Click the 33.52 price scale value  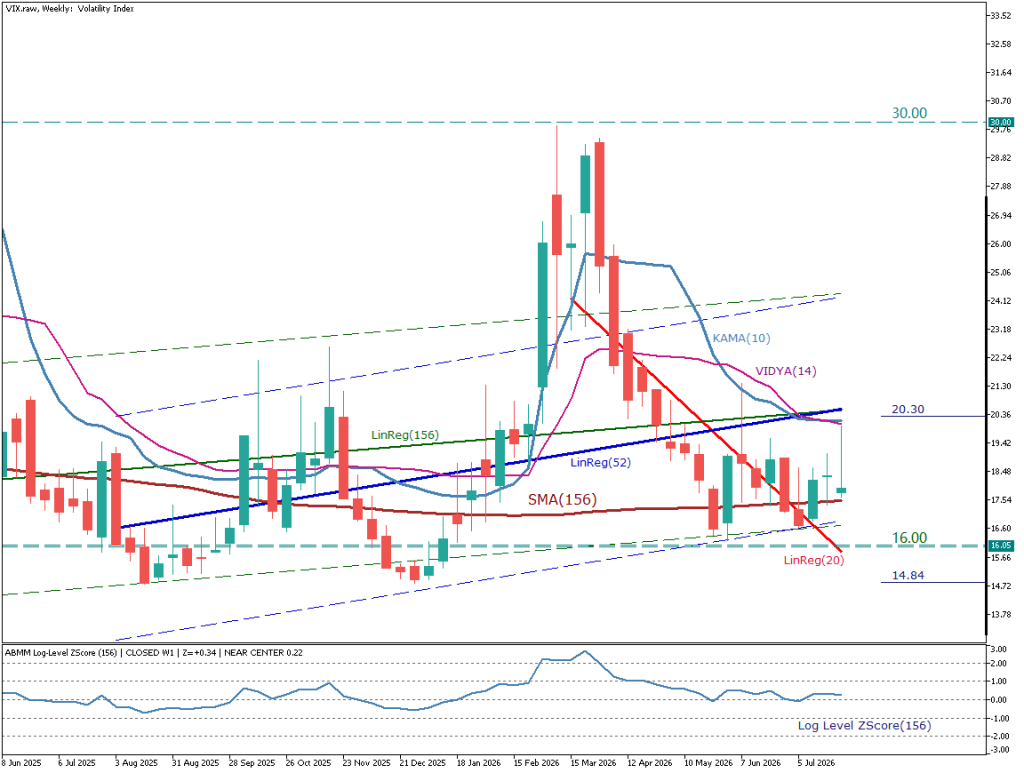click(1000, 16)
